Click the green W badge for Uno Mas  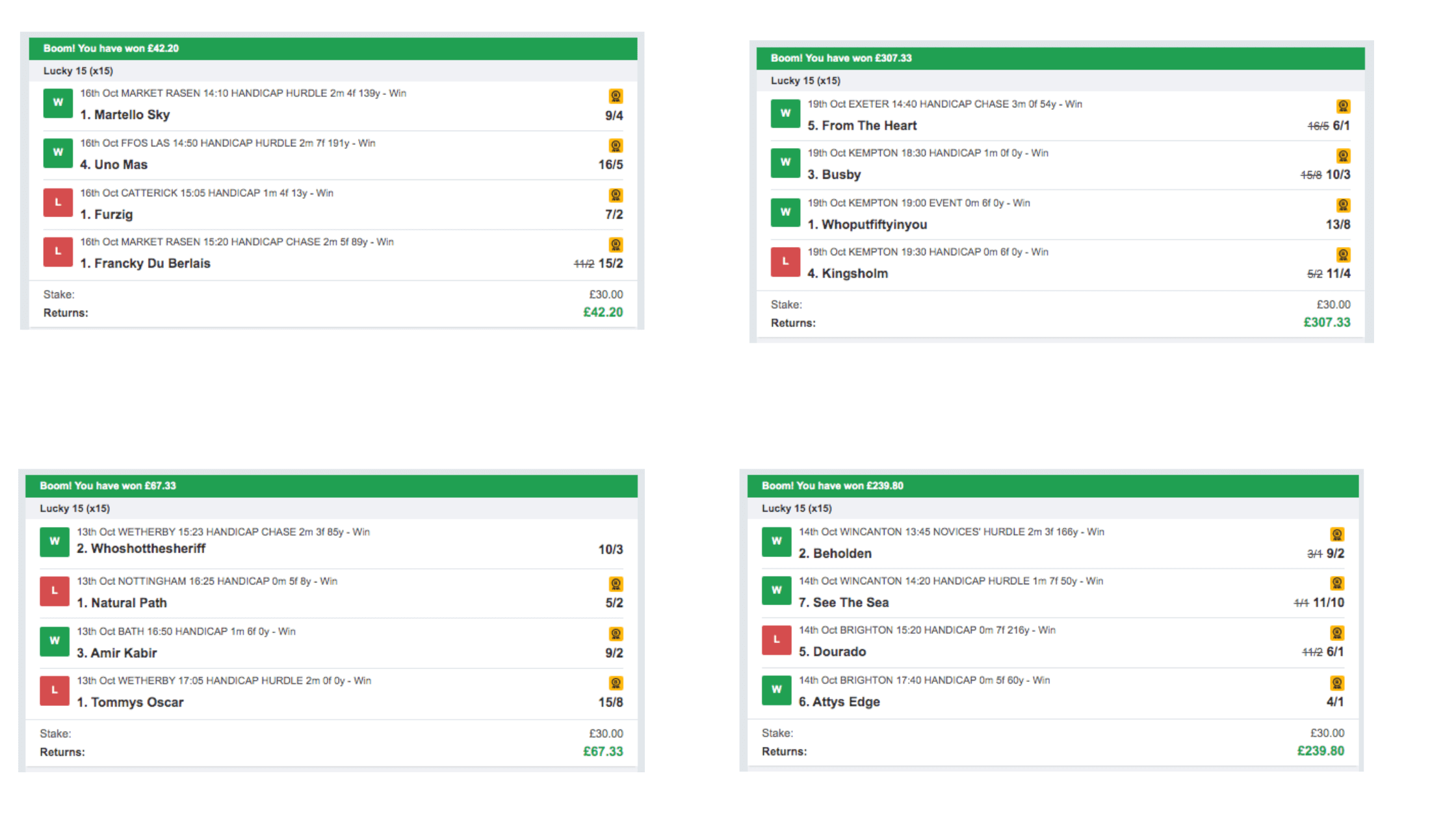[x=58, y=153]
